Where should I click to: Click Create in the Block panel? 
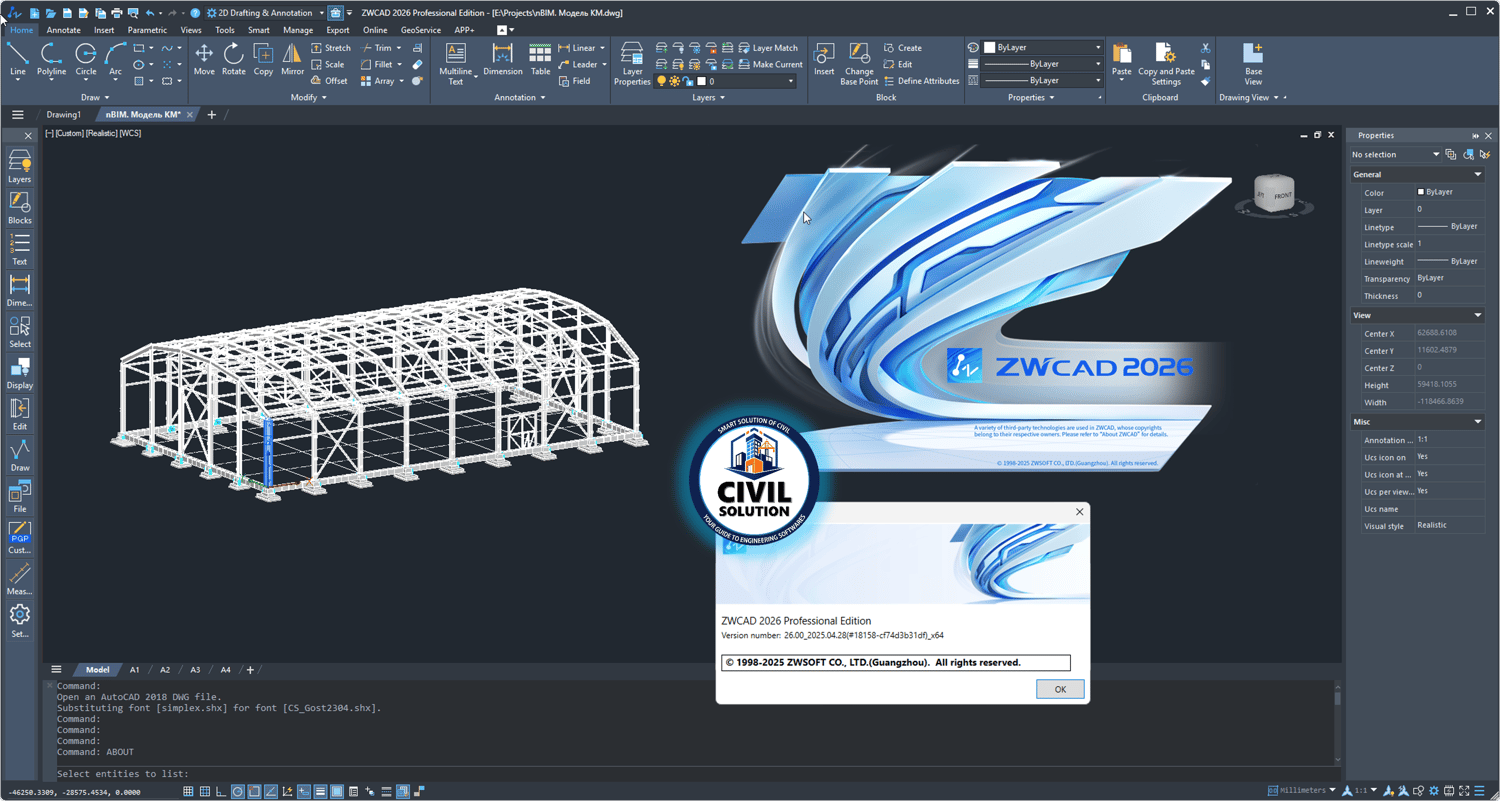[903, 48]
